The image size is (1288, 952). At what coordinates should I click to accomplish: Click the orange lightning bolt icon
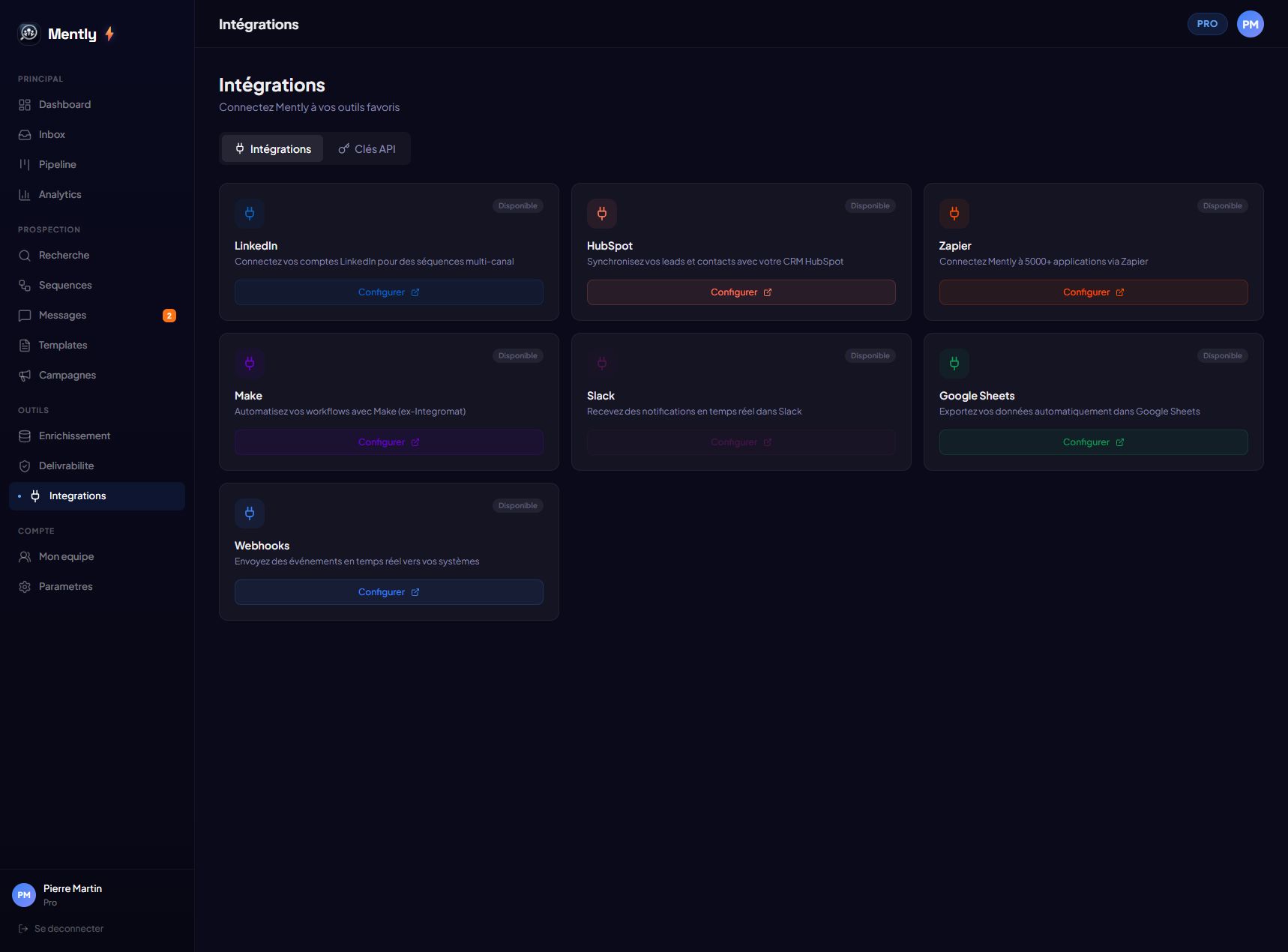109,34
